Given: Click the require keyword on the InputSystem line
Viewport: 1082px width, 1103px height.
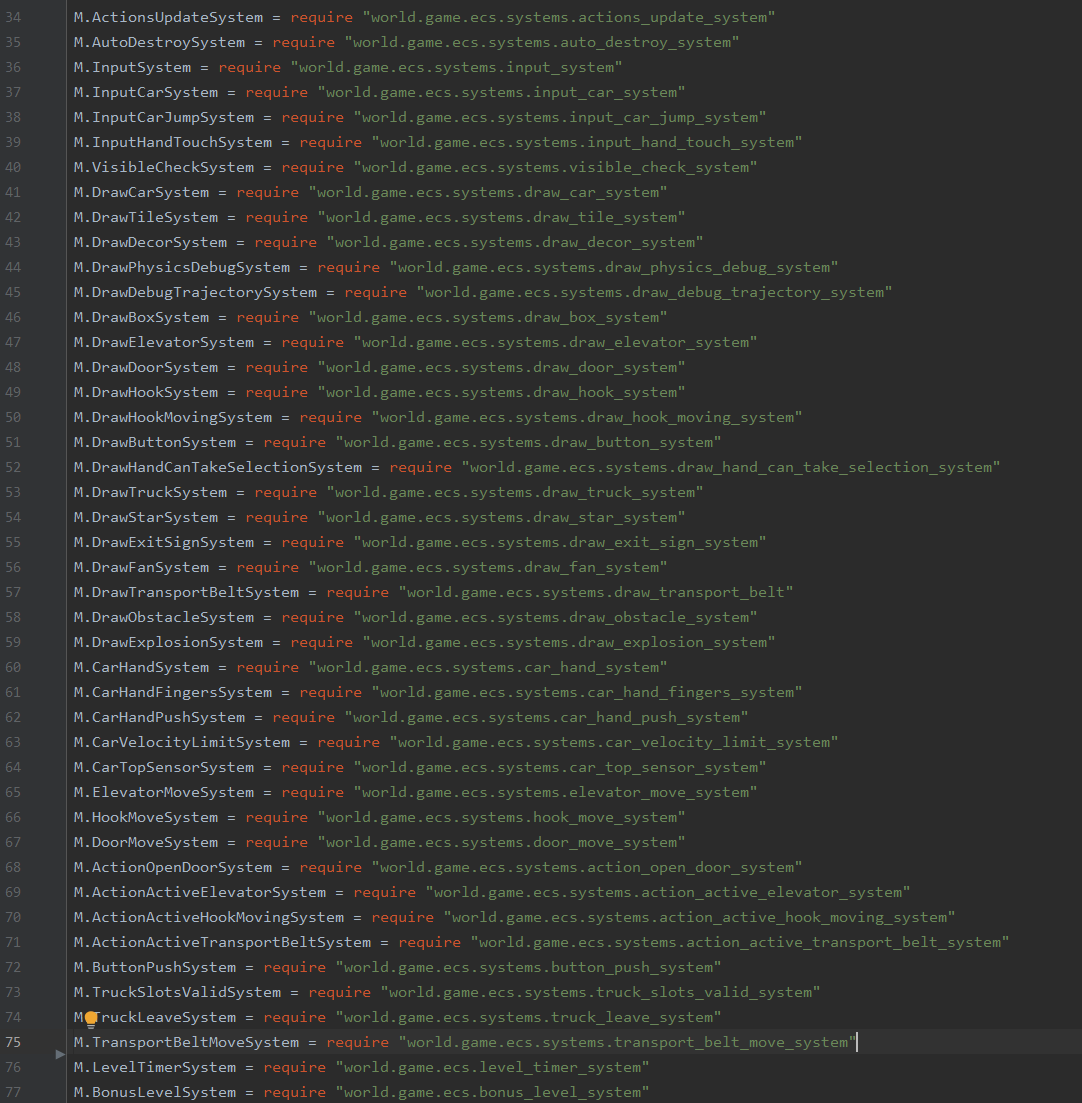Looking at the screenshot, I should [249, 67].
